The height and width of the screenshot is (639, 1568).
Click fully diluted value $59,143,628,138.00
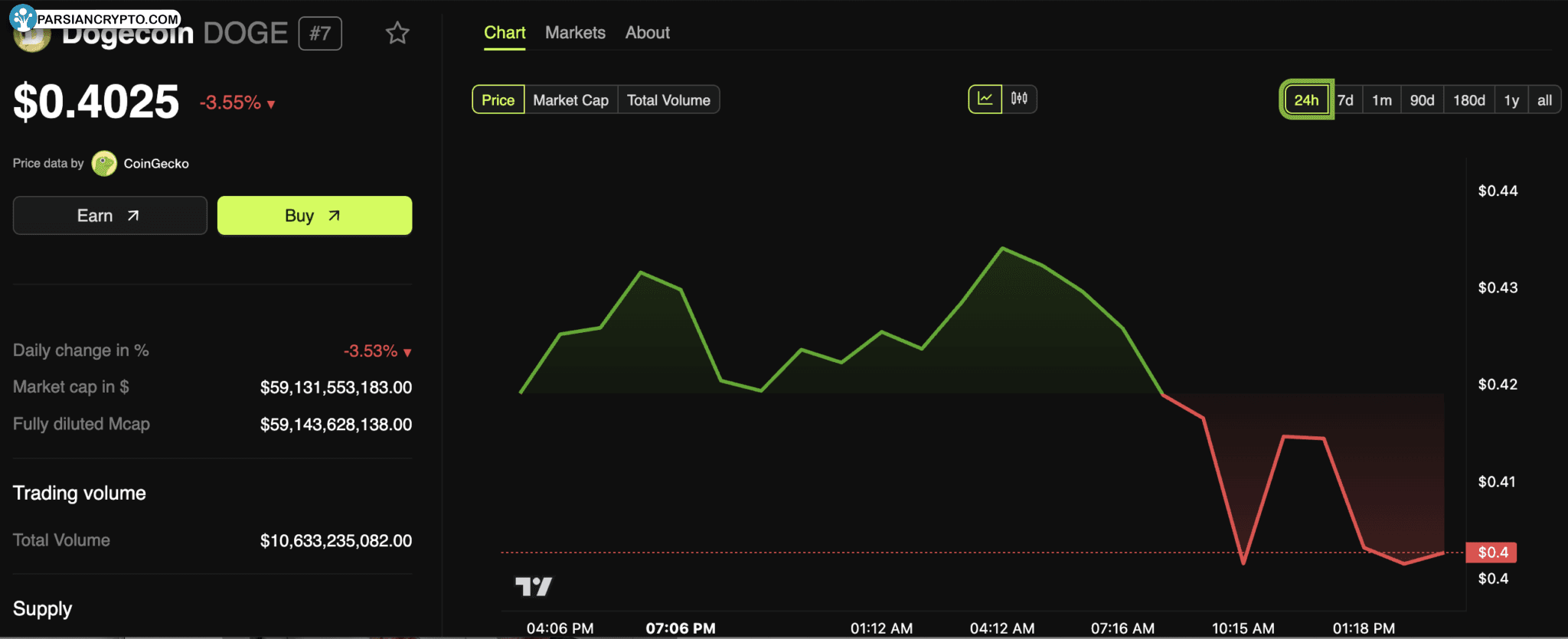336,424
